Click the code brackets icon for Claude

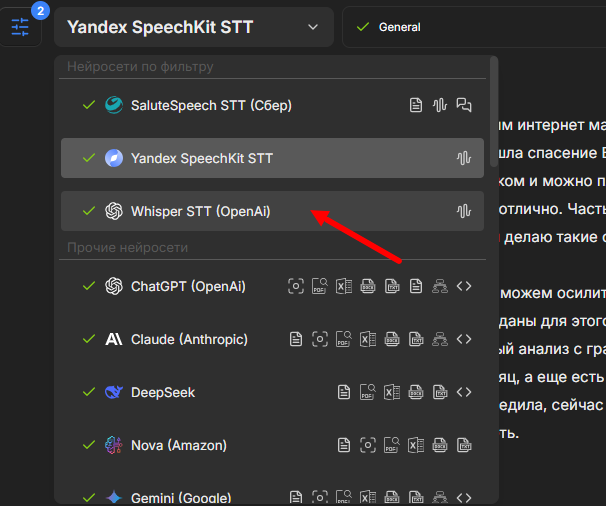464,339
